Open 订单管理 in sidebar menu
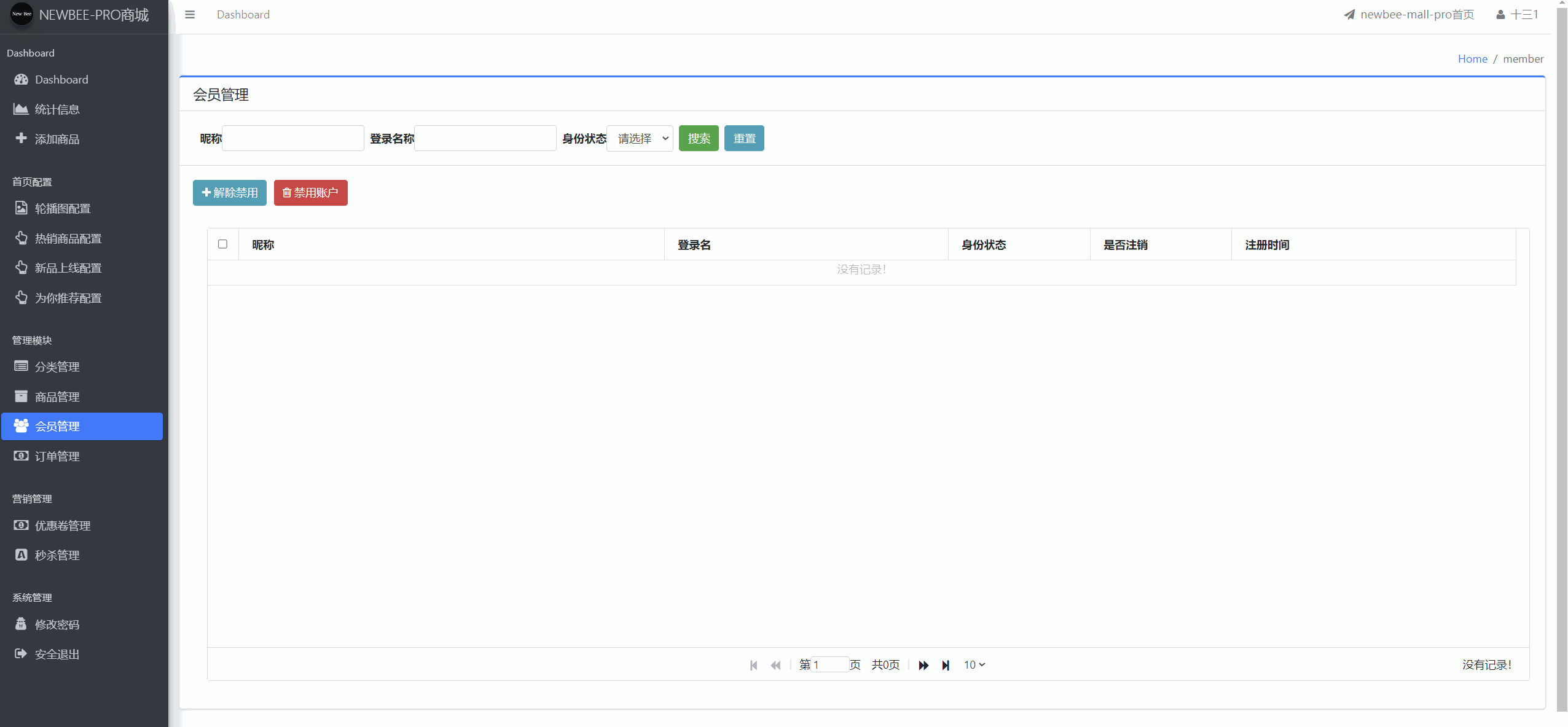 (x=57, y=456)
